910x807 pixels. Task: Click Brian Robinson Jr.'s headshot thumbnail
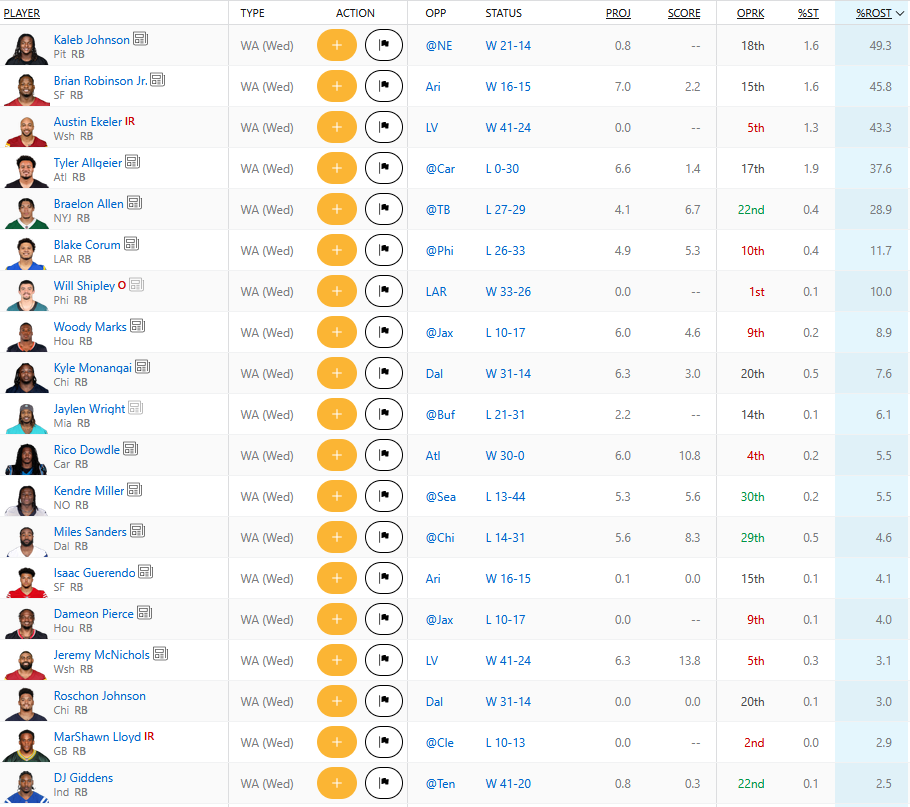tap(27, 89)
